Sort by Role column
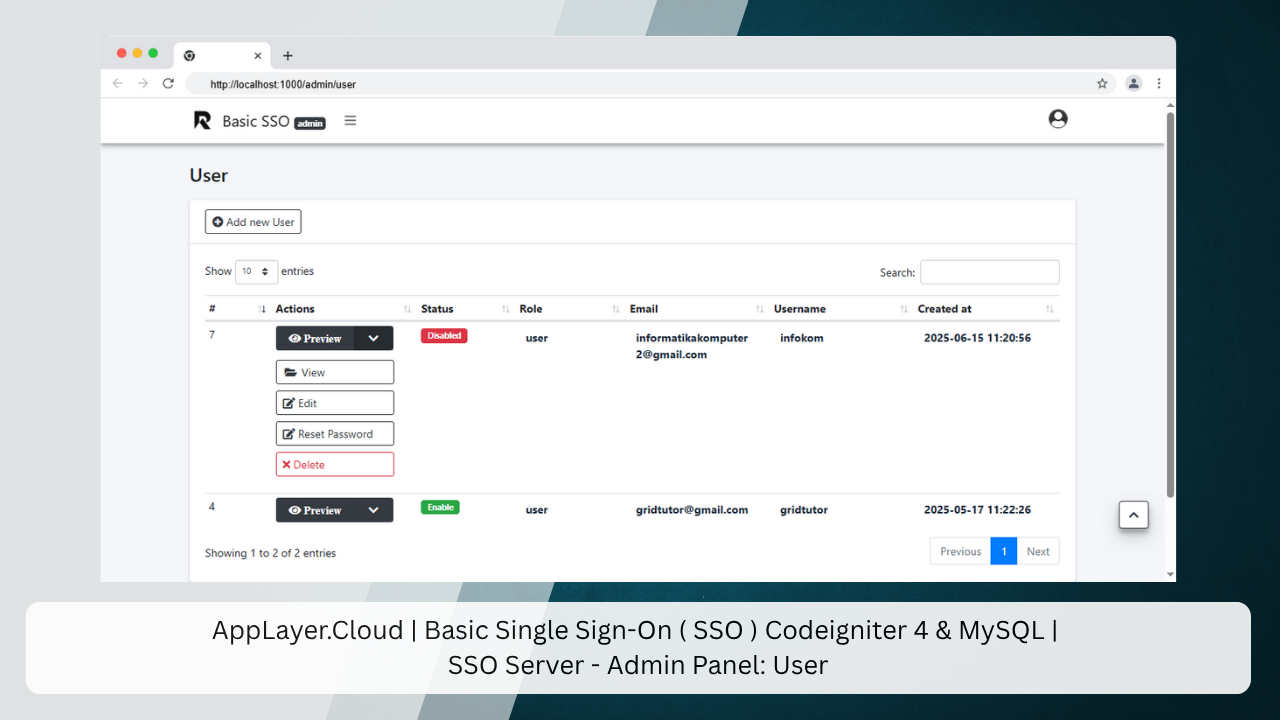 [570, 309]
